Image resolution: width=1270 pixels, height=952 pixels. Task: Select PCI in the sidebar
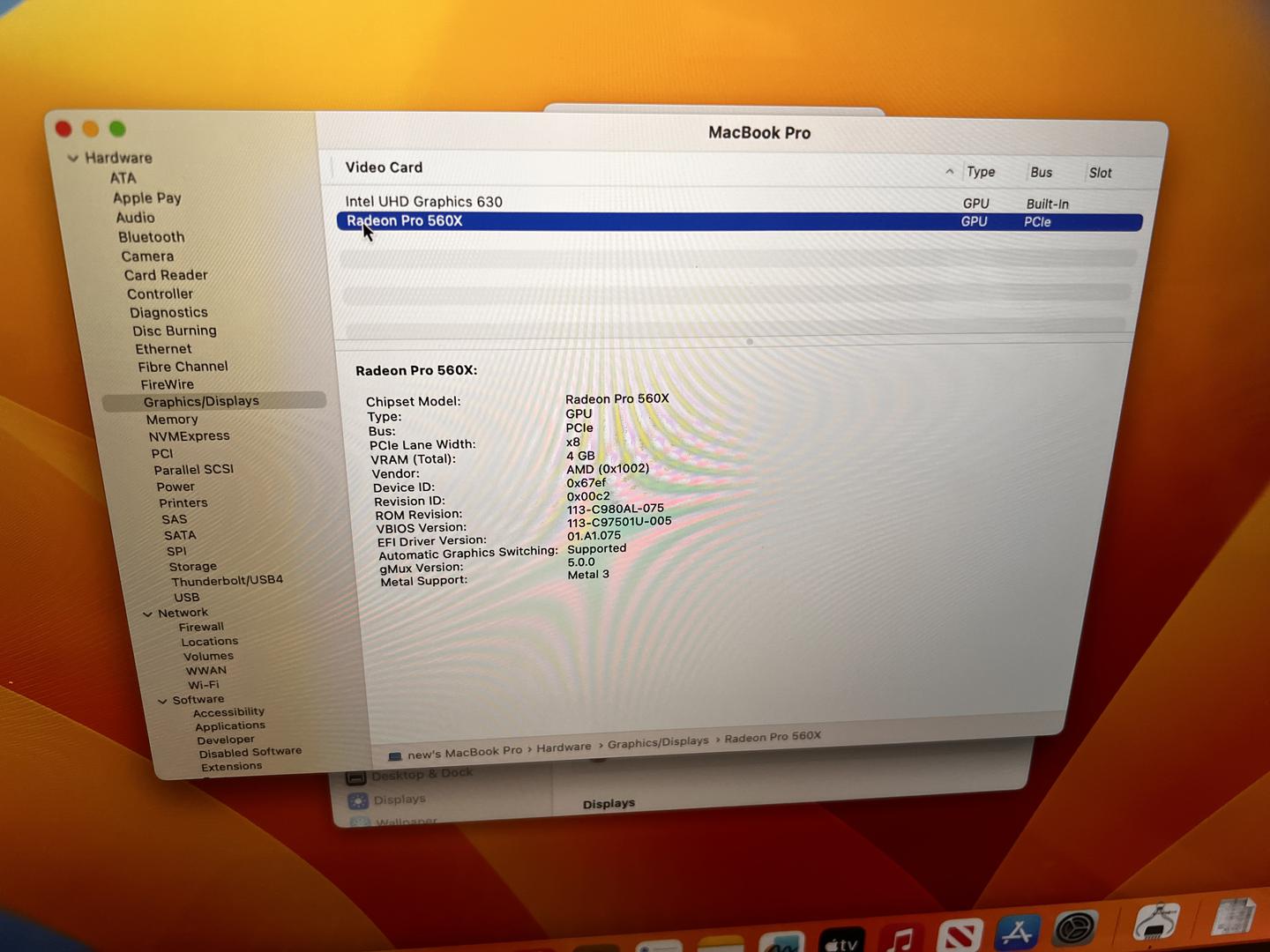coord(162,453)
